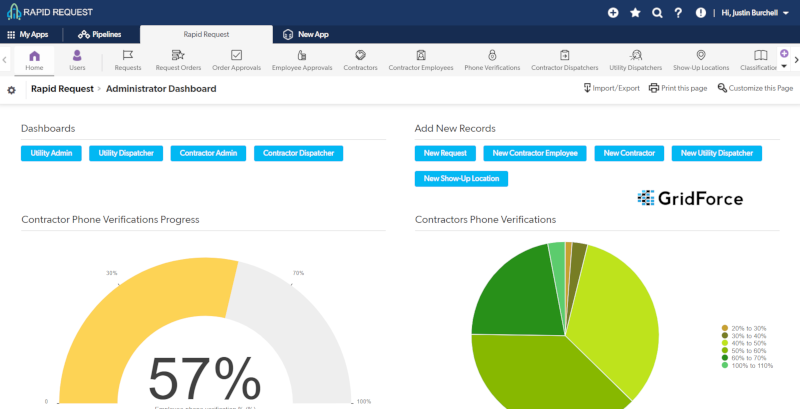Click the 50% to 60% legend swatch
The height and width of the screenshot is (409, 800).
(724, 351)
